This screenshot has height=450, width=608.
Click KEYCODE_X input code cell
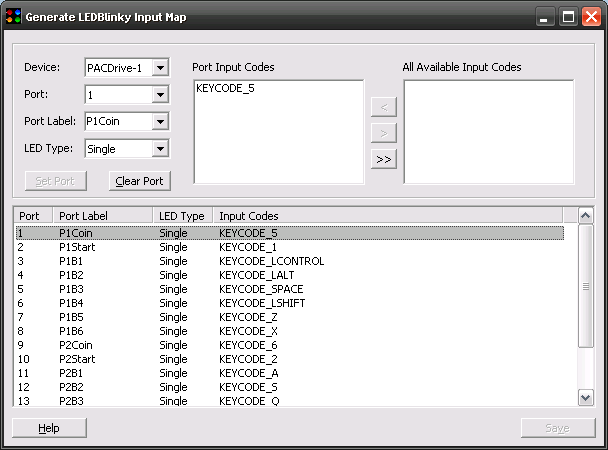click(248, 331)
